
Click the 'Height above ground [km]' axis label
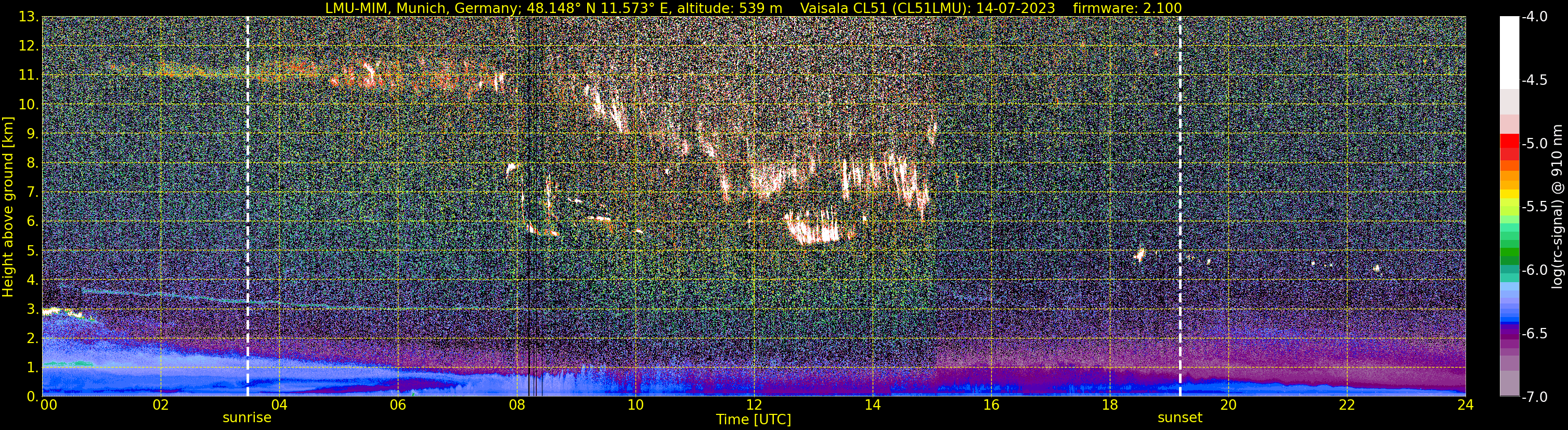[8, 207]
